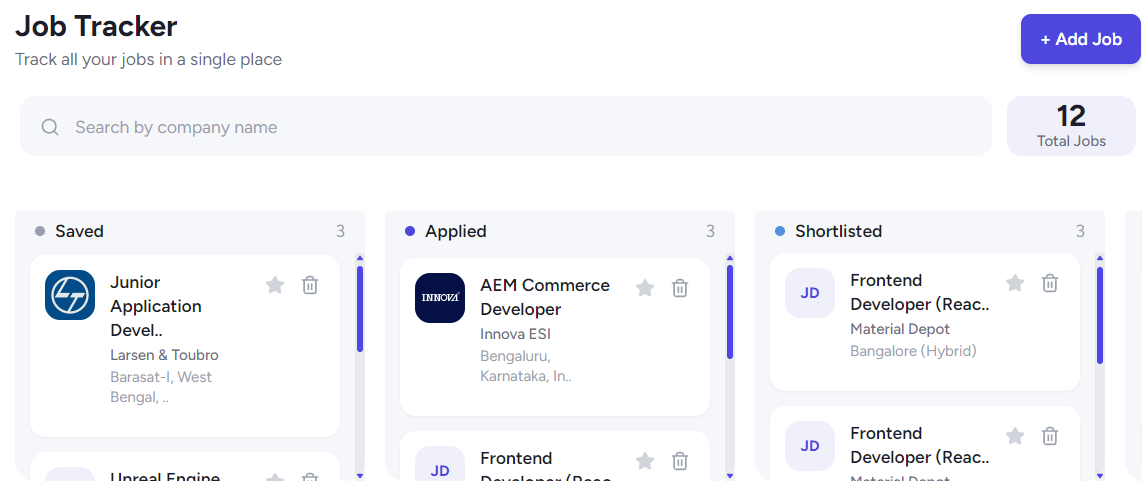This screenshot has height=484, width=1142.
Task: Click Shortlisted column scrollbar thumb
Action: [1100, 315]
